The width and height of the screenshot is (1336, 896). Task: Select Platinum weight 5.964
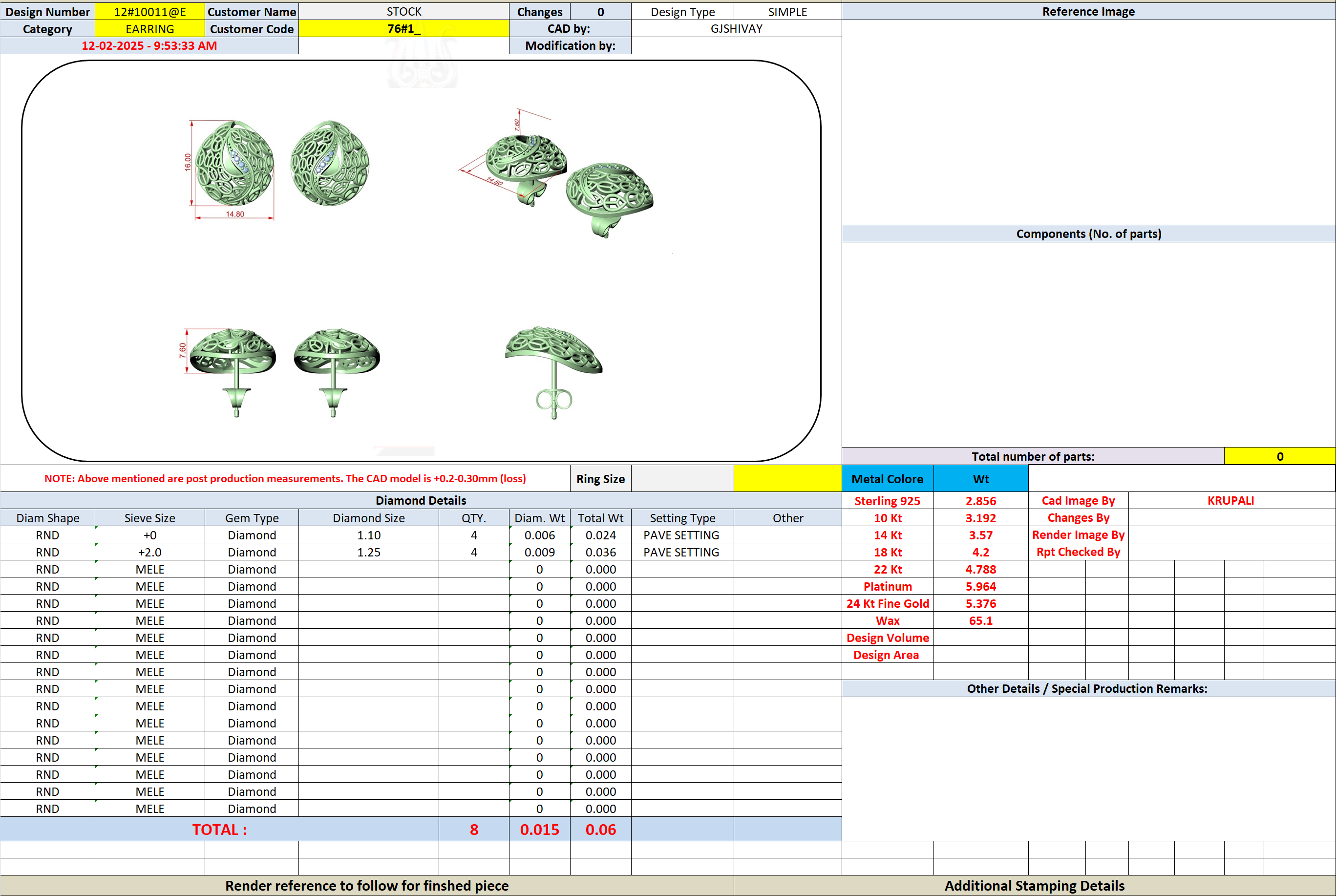point(981,586)
